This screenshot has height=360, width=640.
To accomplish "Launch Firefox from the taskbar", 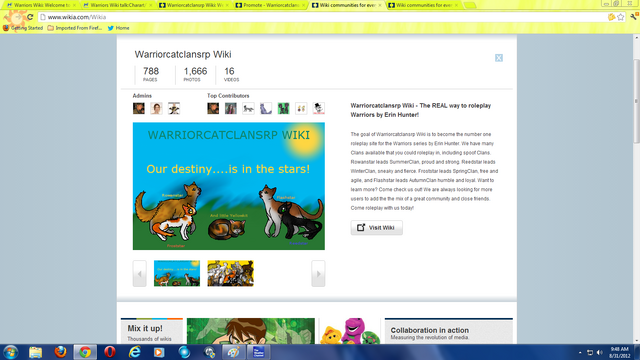I will point(60,352).
